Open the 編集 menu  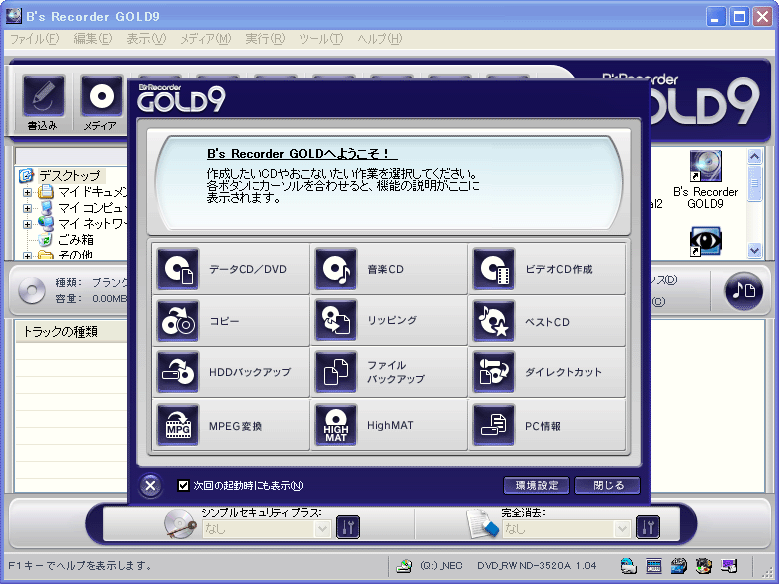pos(92,39)
